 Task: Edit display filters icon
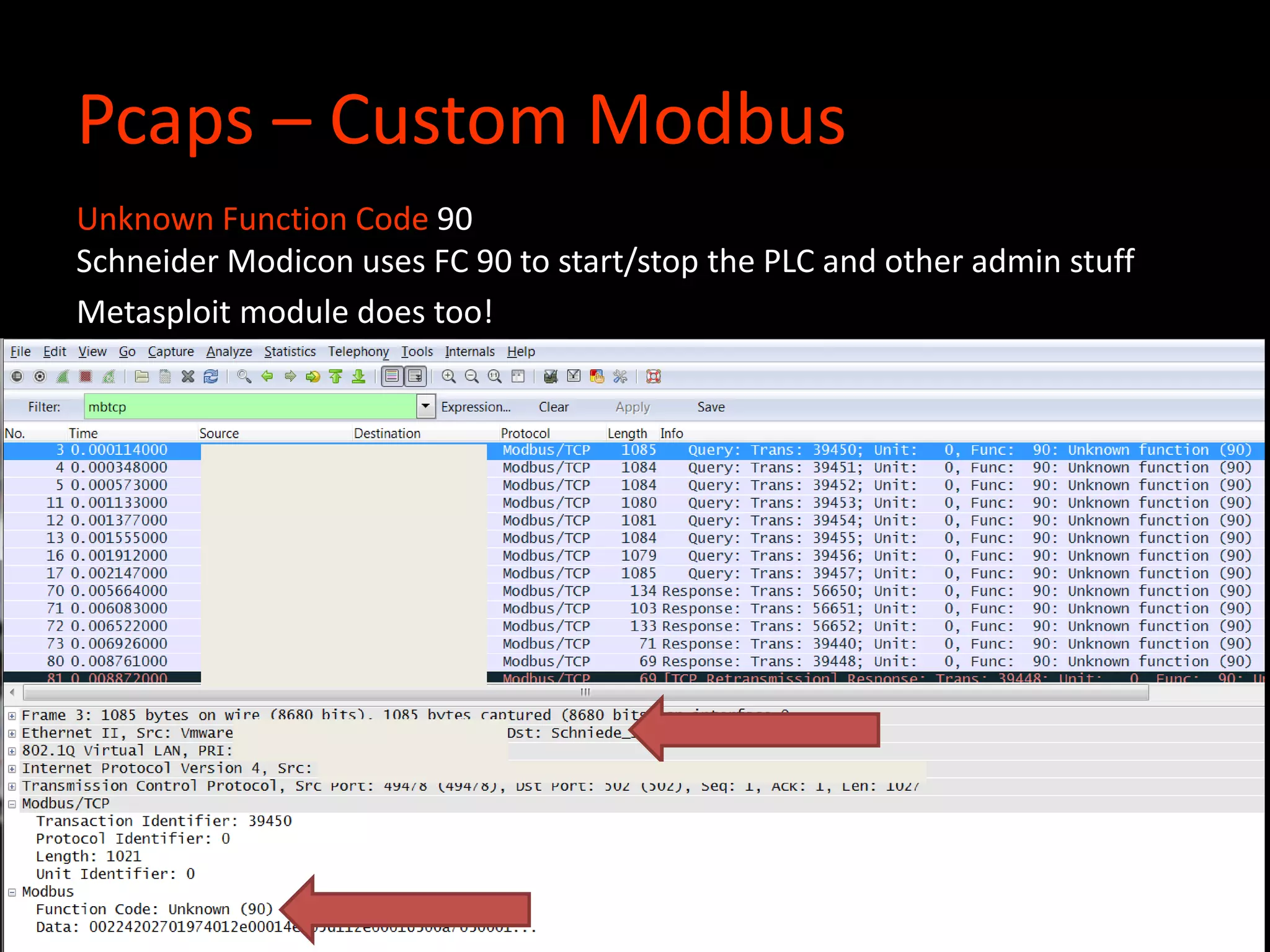[574, 376]
